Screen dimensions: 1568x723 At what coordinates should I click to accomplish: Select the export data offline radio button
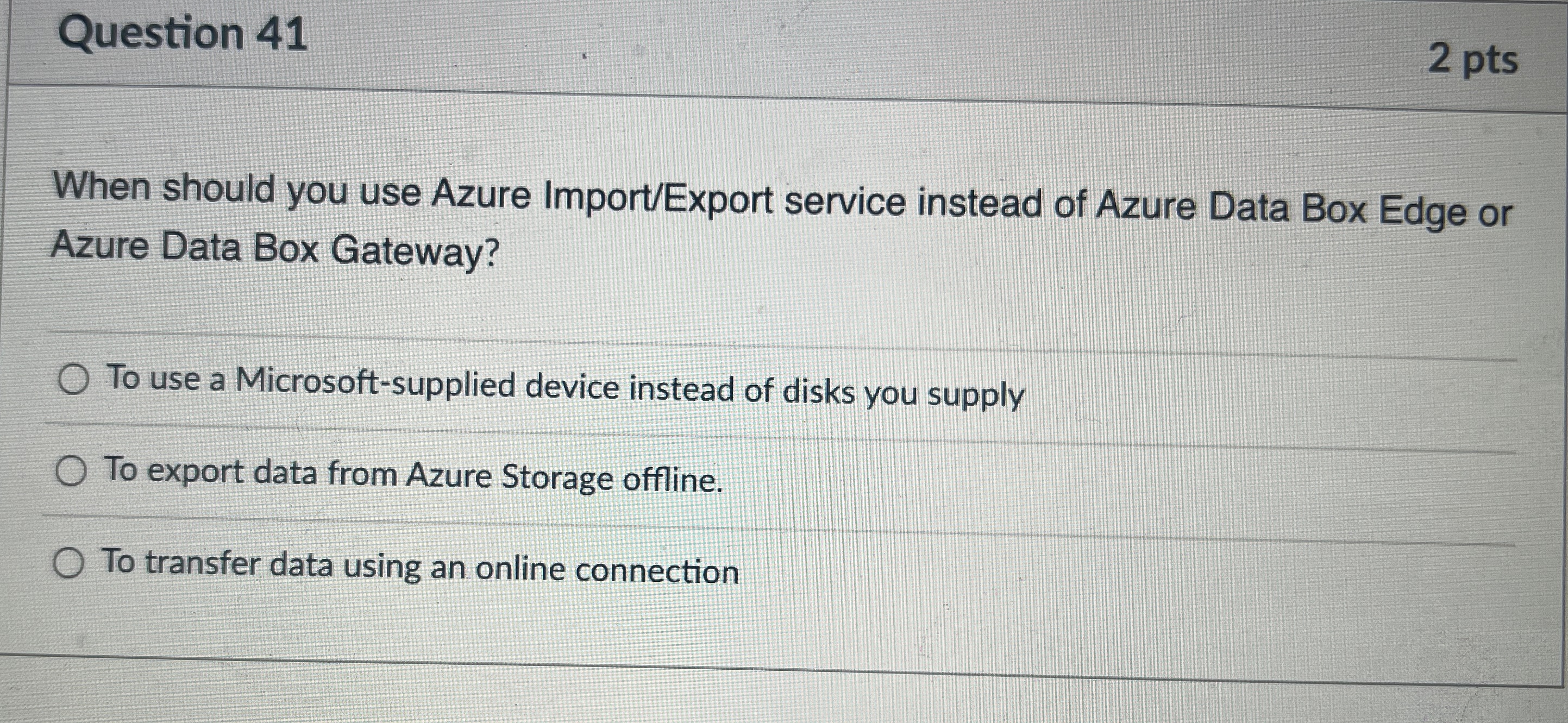[71, 472]
